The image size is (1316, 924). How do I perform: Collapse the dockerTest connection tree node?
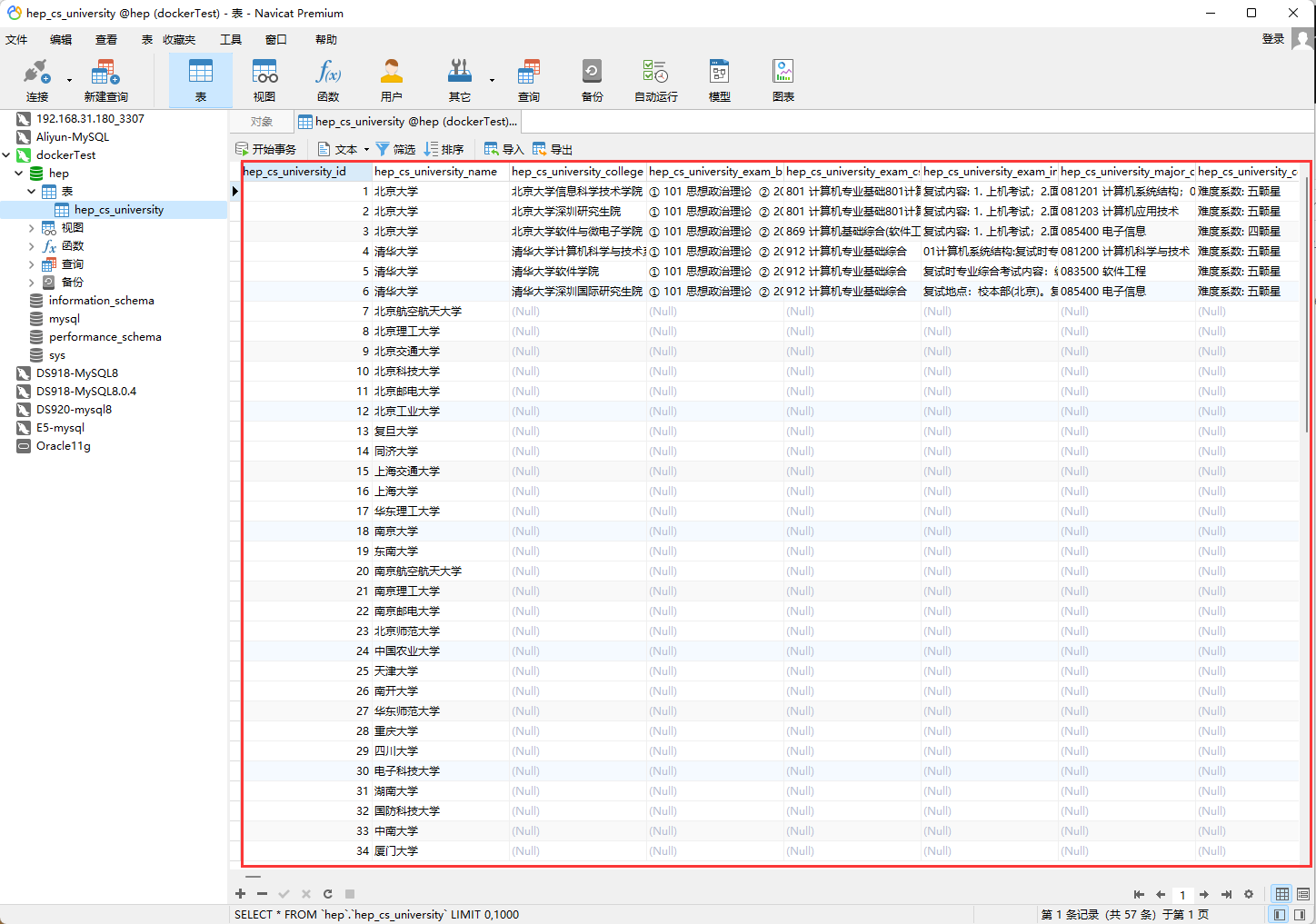point(6,155)
